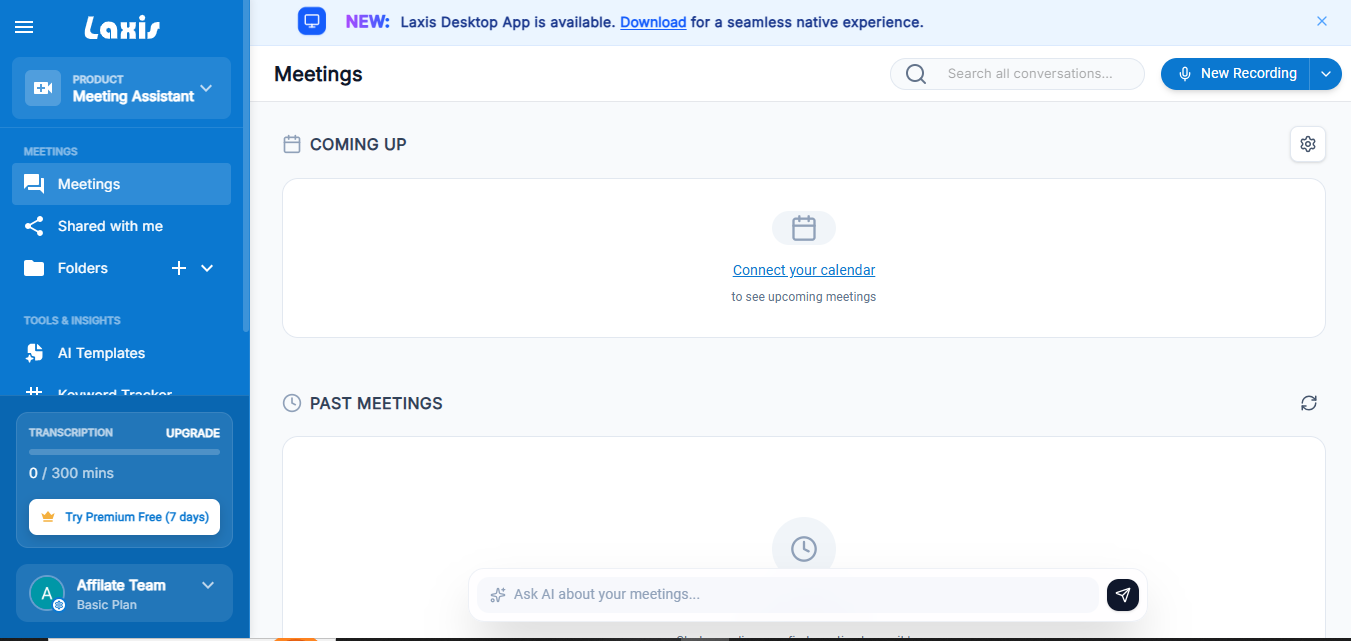Click the Folders folder icon
Viewport: 1351px width, 641px height.
pyautogui.click(x=34, y=268)
